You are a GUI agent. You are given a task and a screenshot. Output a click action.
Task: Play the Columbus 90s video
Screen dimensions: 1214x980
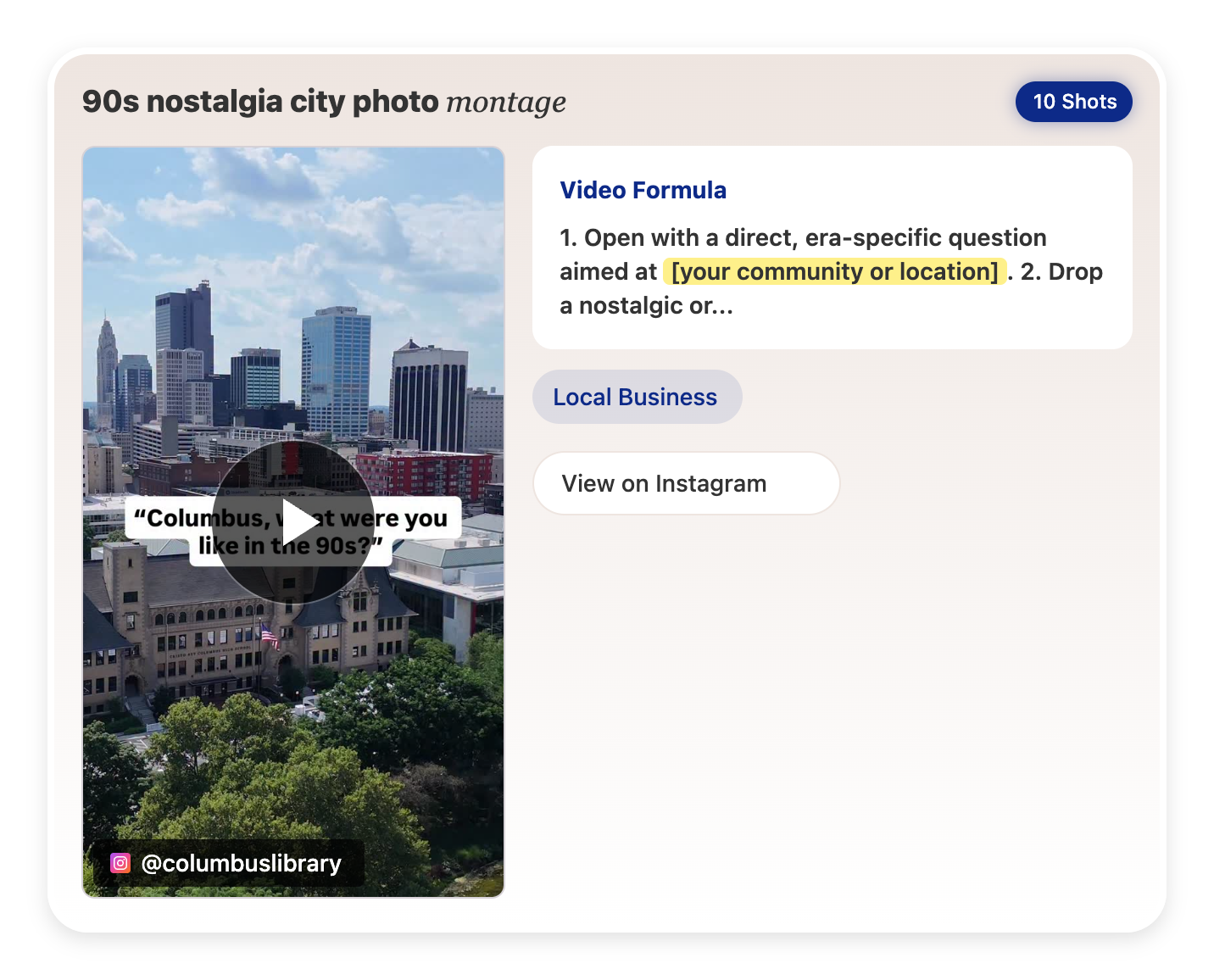click(x=293, y=521)
